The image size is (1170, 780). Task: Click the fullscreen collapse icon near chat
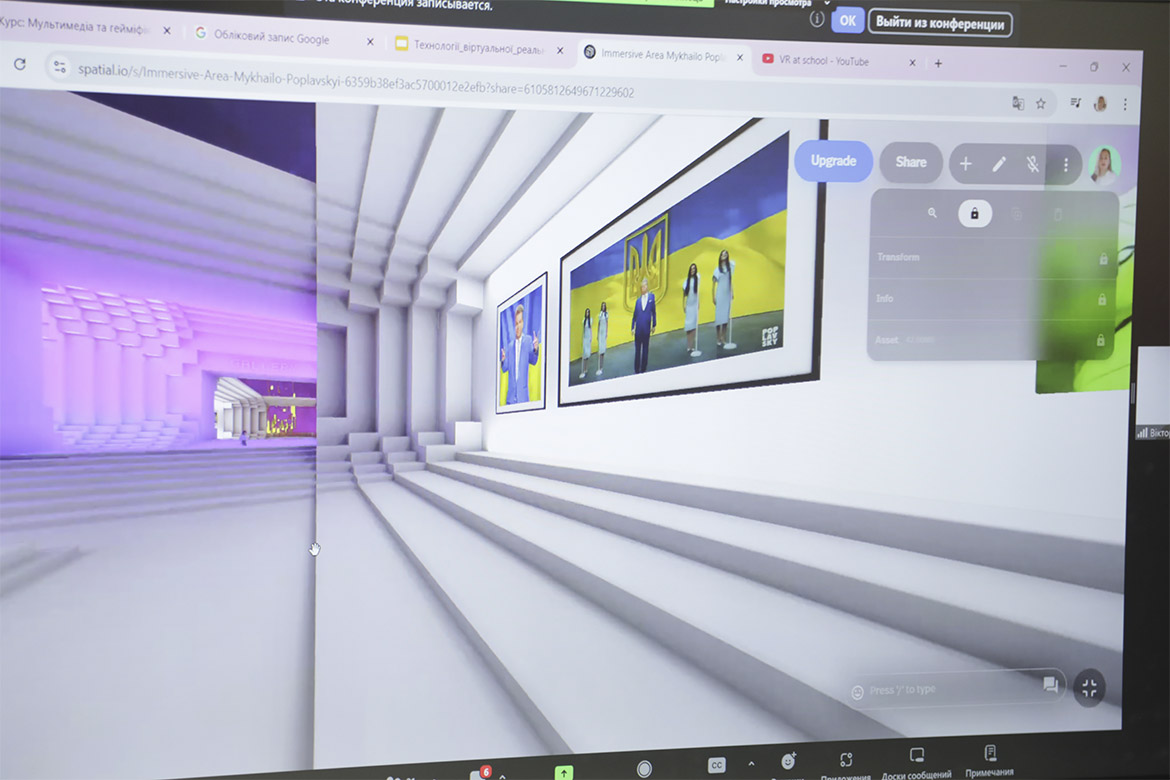coord(1089,688)
